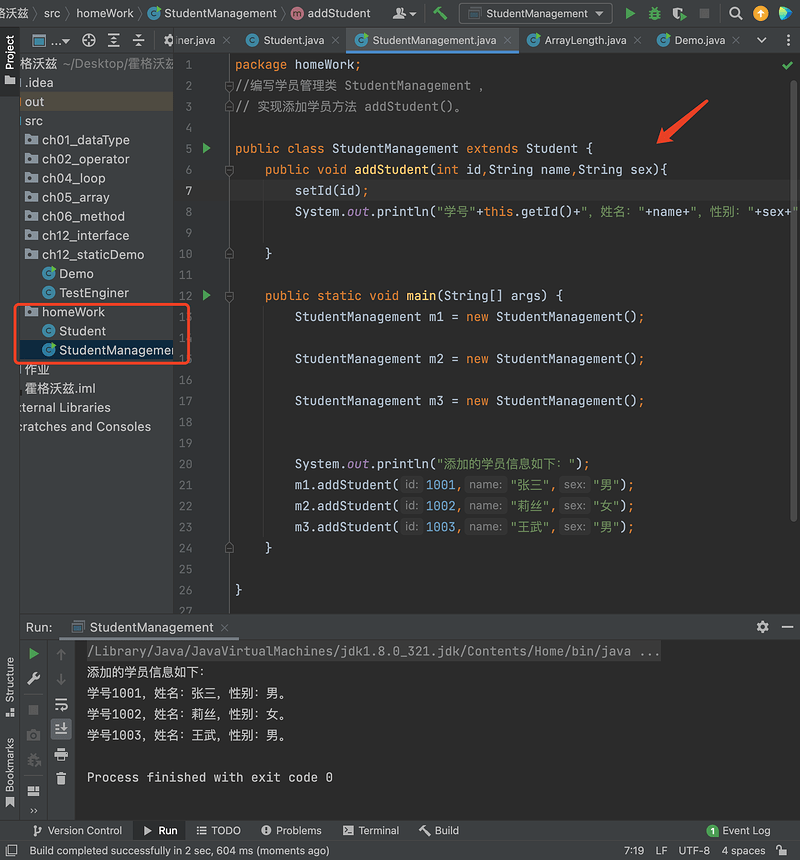This screenshot has width=800, height=860.
Task: Select ch12_interface folder
Action: point(86,235)
